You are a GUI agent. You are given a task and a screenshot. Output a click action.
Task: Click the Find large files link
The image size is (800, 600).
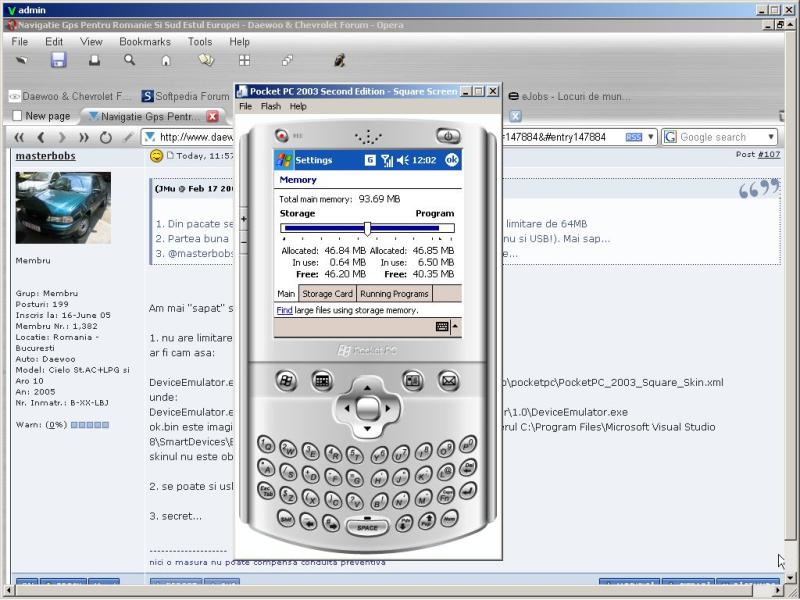[284, 310]
